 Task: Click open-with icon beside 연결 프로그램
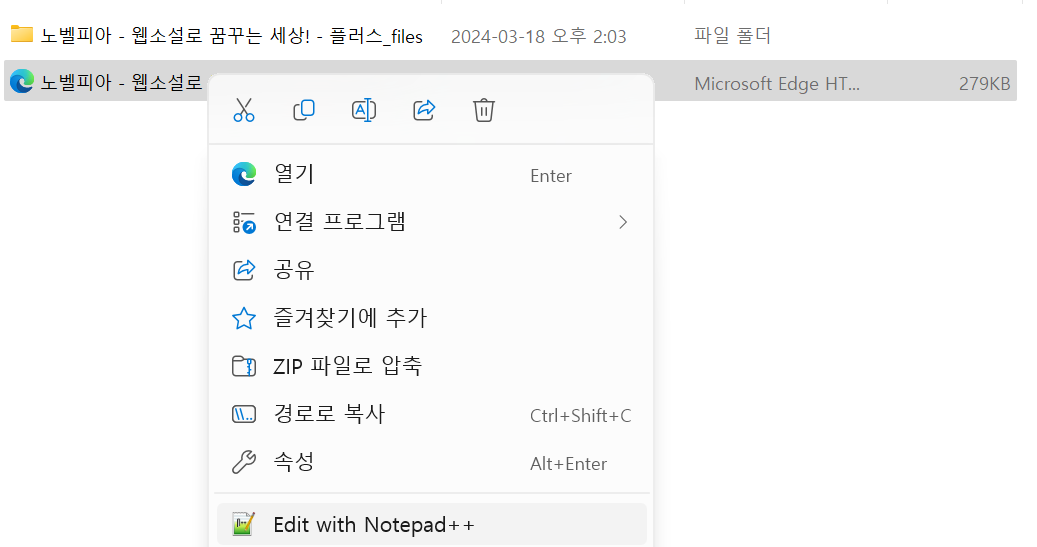tap(243, 222)
